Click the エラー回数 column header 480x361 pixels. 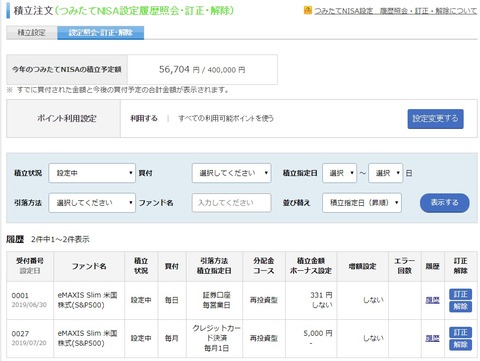tap(404, 266)
